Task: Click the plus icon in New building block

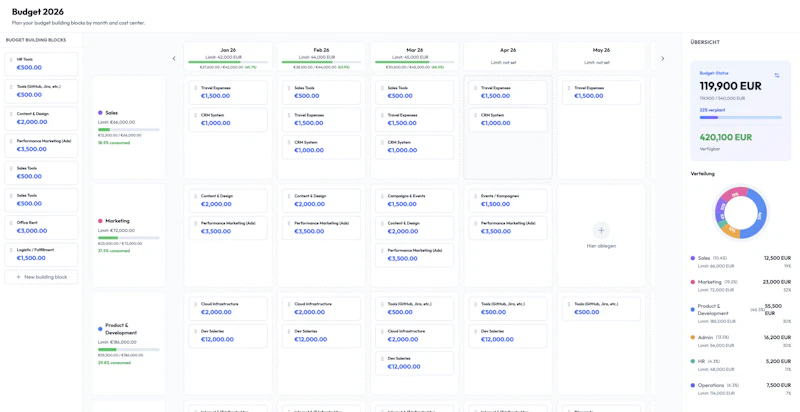Action: coord(19,277)
